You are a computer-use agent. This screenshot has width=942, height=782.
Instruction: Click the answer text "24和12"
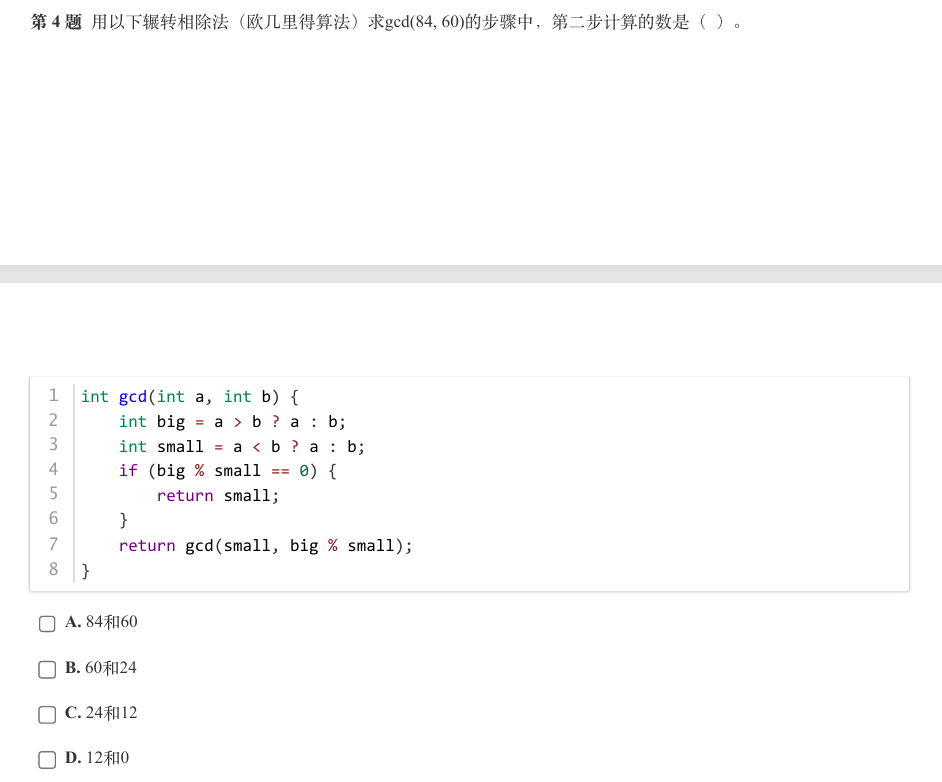[x=112, y=712]
